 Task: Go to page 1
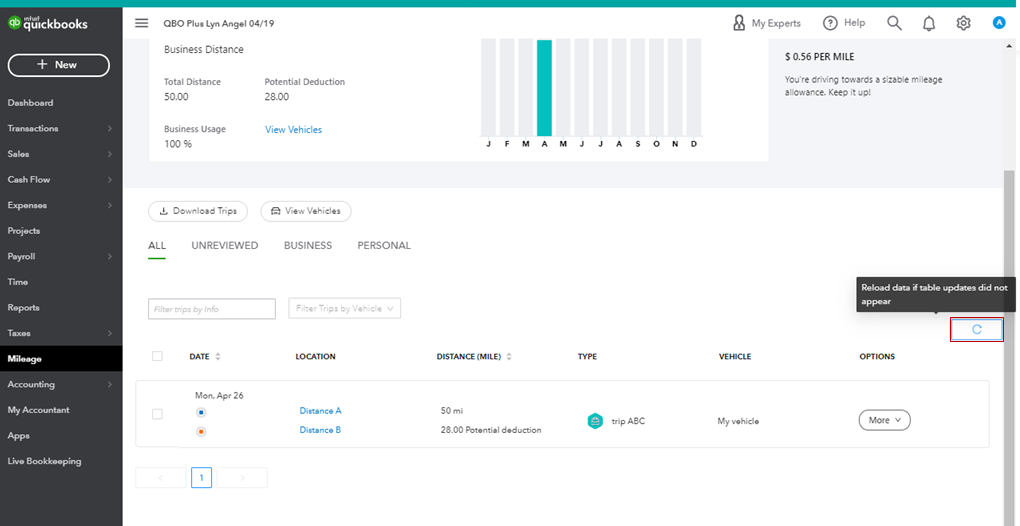(202, 478)
